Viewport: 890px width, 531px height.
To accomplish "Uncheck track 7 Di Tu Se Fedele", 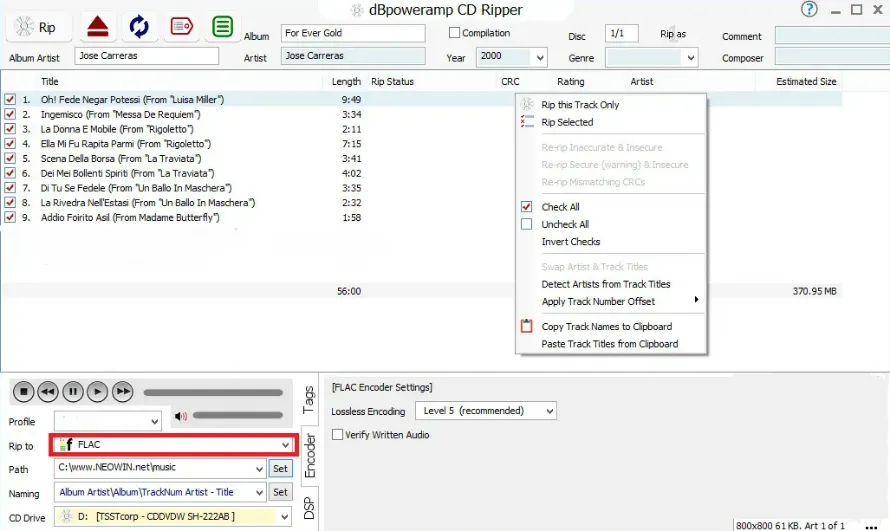I will click(10, 188).
